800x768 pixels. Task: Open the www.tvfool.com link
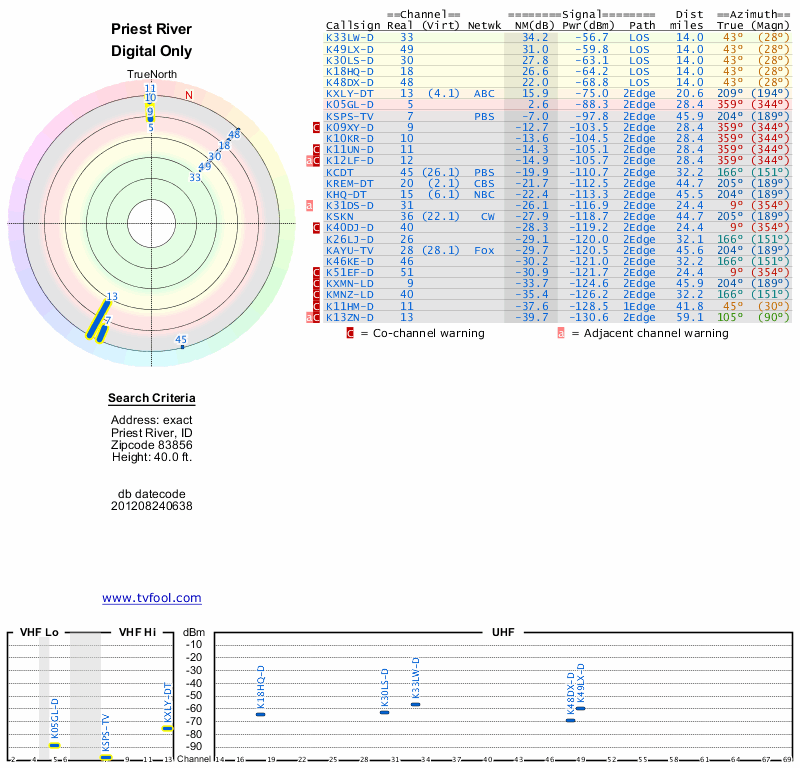tap(151, 598)
